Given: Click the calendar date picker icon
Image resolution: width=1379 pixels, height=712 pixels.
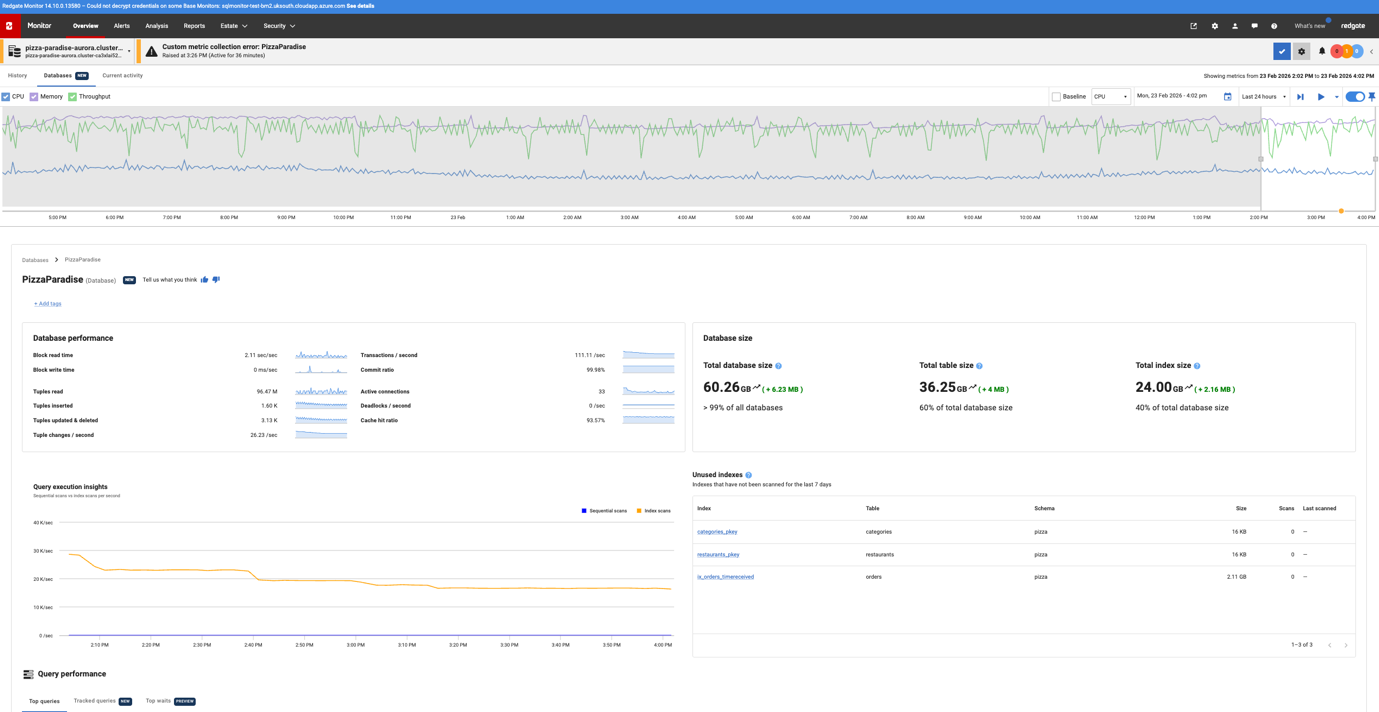Looking at the screenshot, I should point(1228,97).
